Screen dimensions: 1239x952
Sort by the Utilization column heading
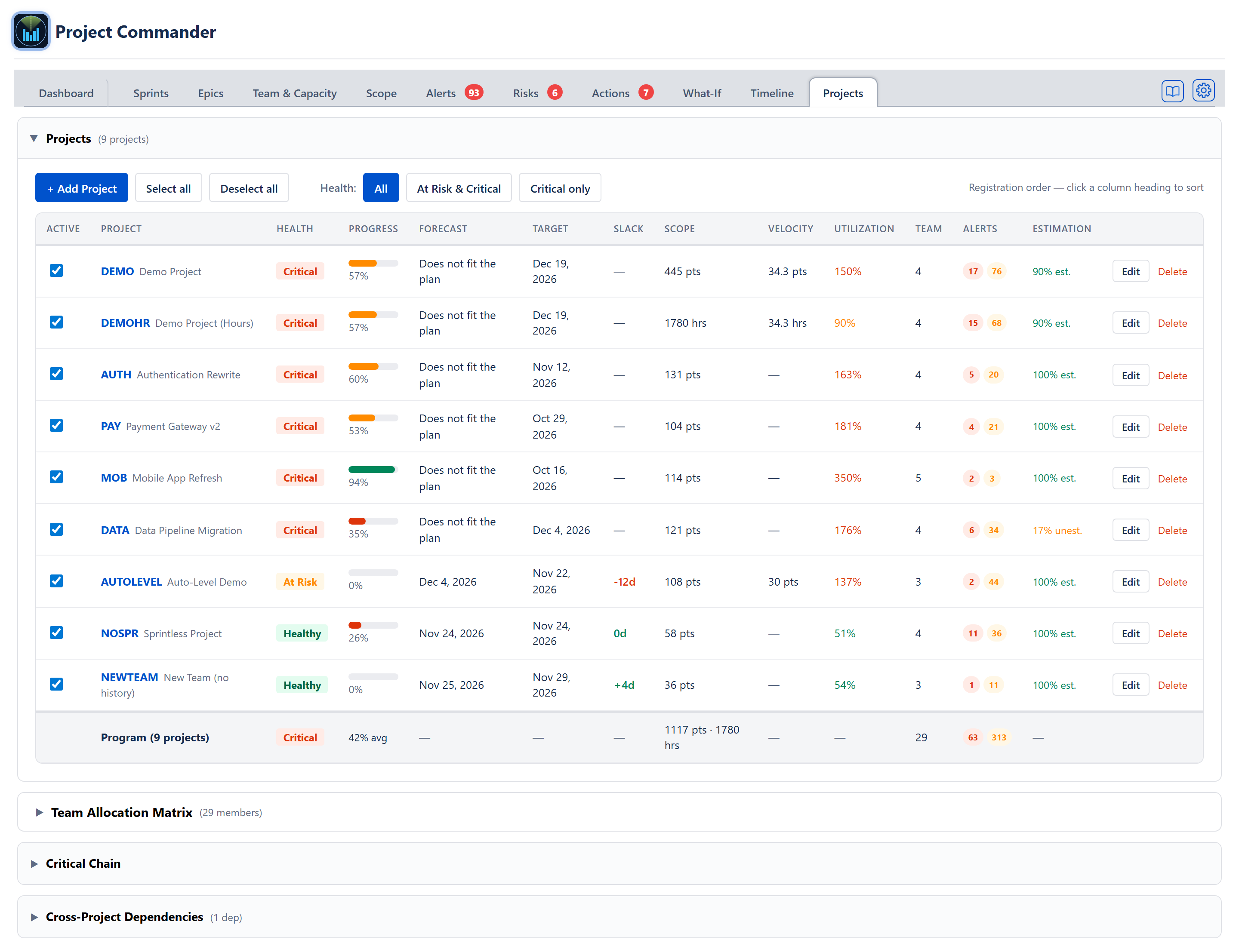(x=863, y=228)
